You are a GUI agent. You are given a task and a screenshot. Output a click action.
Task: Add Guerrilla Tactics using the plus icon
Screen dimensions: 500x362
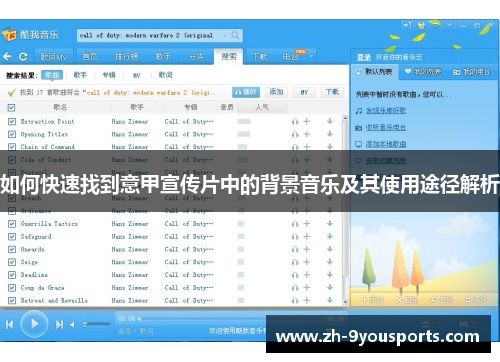307,224
